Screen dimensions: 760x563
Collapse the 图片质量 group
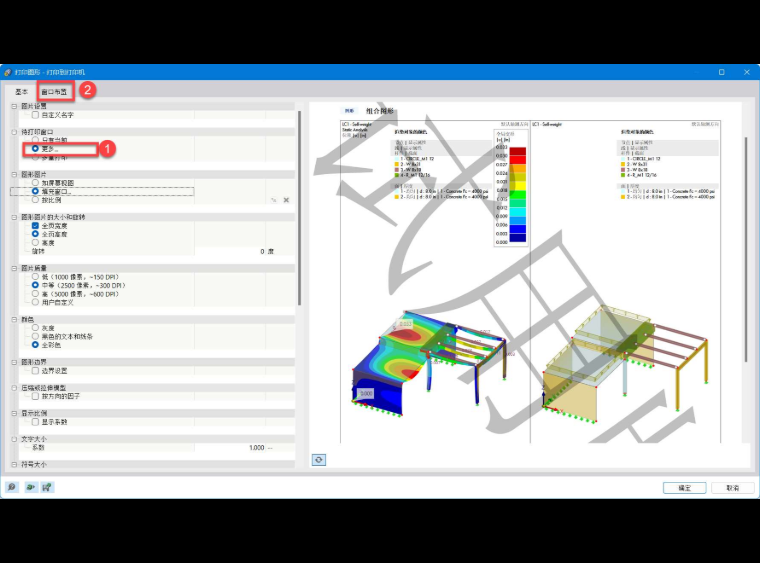pyautogui.click(x=14, y=268)
